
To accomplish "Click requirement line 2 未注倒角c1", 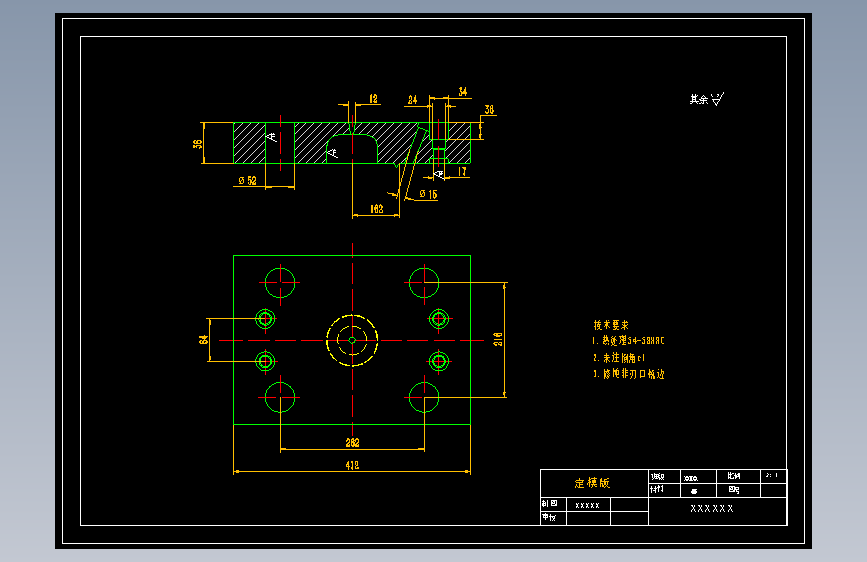I will 619,357.
